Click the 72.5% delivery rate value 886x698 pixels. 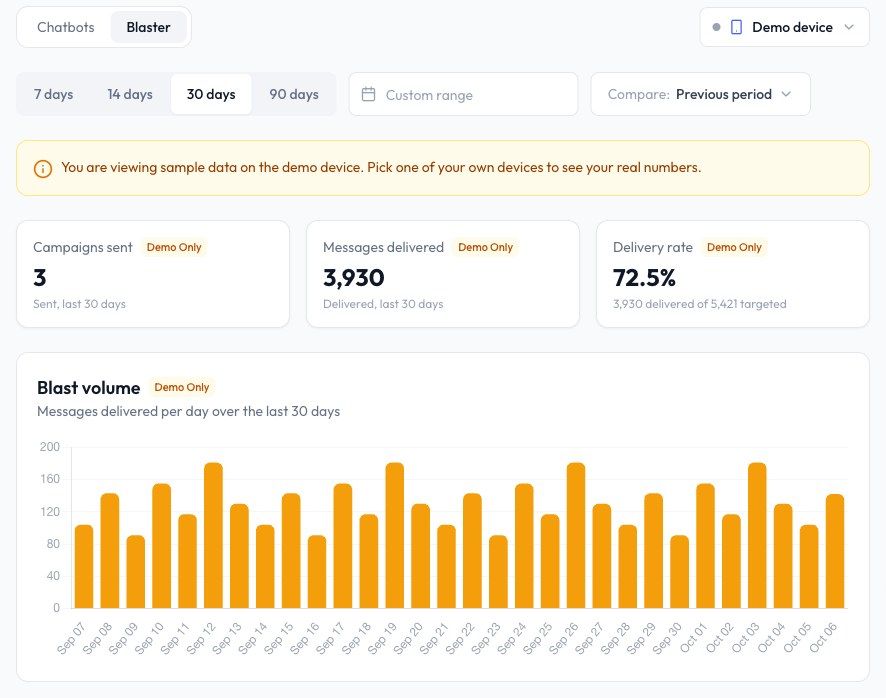[x=644, y=278]
